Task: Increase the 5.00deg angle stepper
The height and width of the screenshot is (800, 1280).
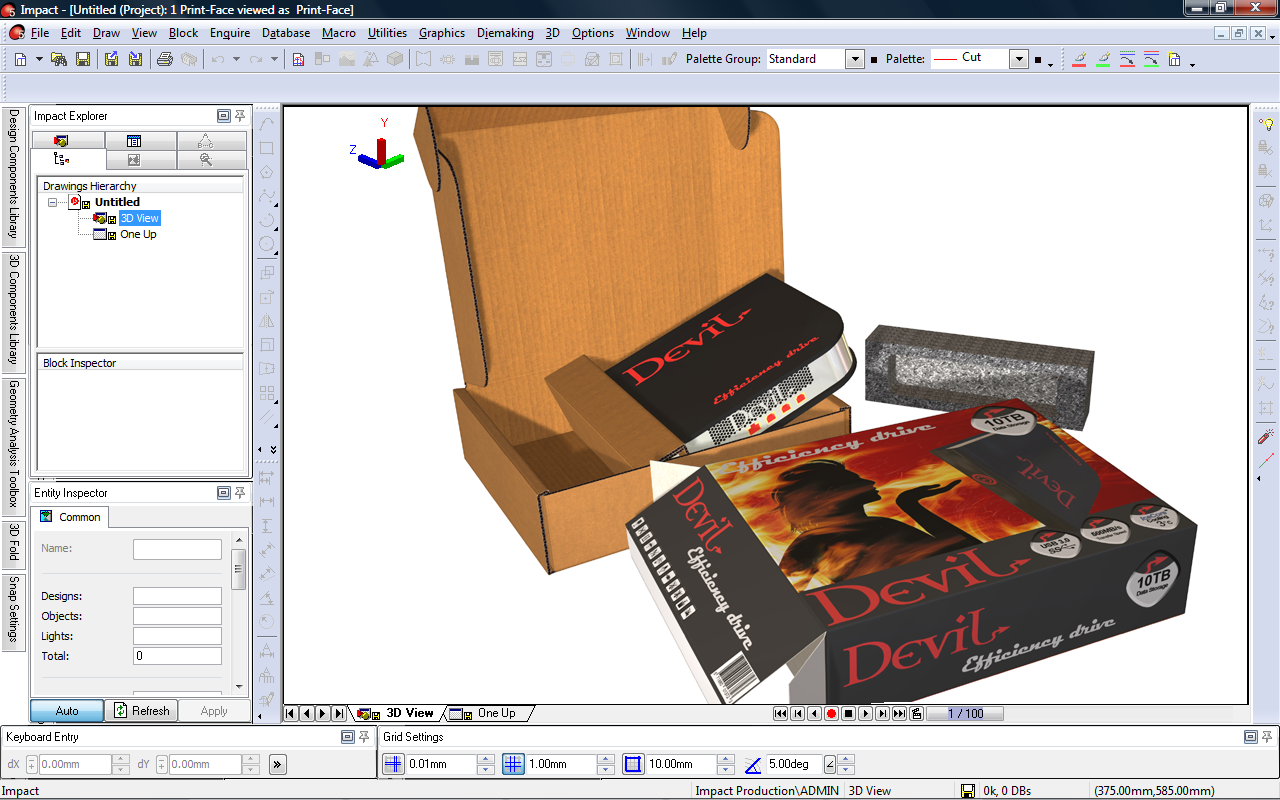Action: 846,759
